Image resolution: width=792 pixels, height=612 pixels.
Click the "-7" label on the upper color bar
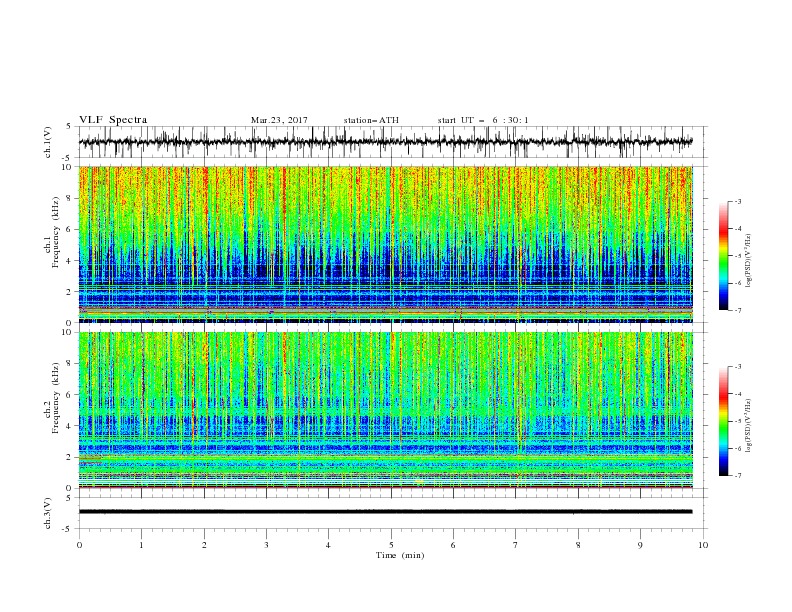tap(738, 310)
